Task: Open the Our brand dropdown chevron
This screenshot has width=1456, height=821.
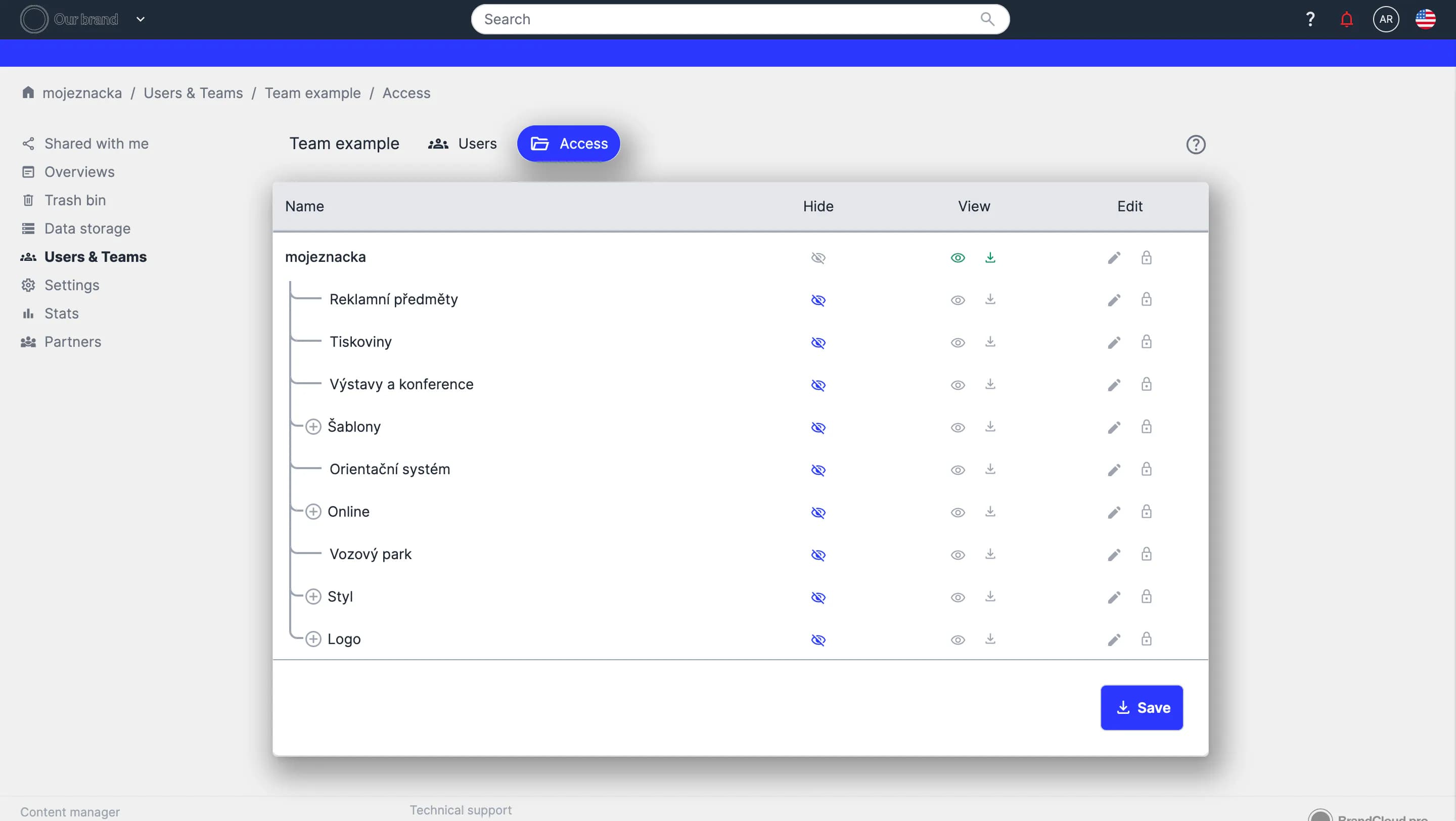Action: (141, 20)
